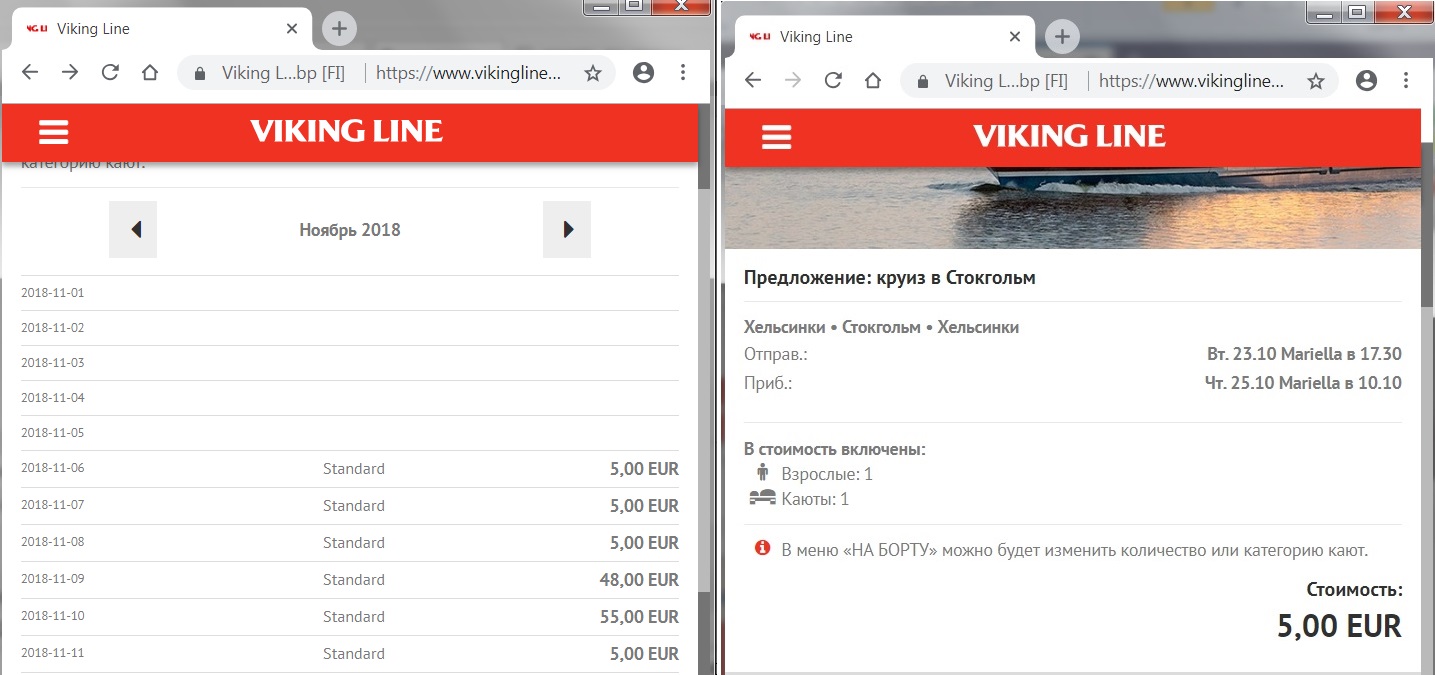Select 2018-11-09 row priced 48,00 EUR
The image size is (1435, 675).
tap(350, 580)
